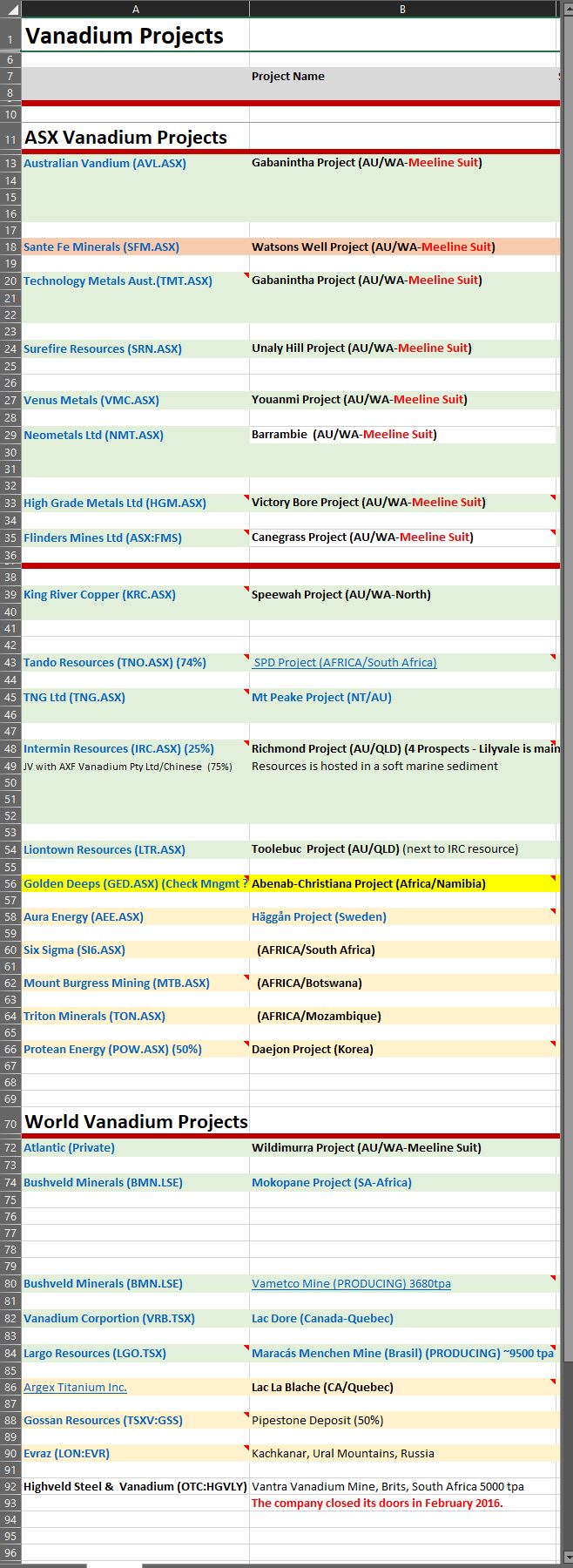Click red text 'The company closed its doors in February 2016.'
The height and width of the screenshot is (1568, 573).
[377, 1503]
